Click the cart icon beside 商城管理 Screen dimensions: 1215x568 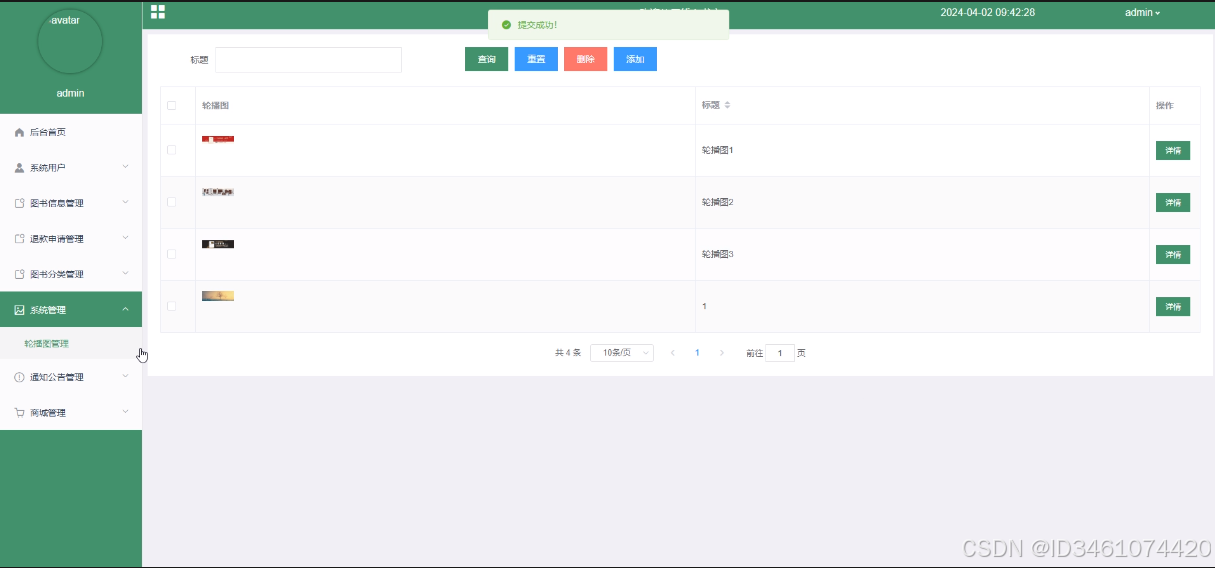click(x=19, y=412)
